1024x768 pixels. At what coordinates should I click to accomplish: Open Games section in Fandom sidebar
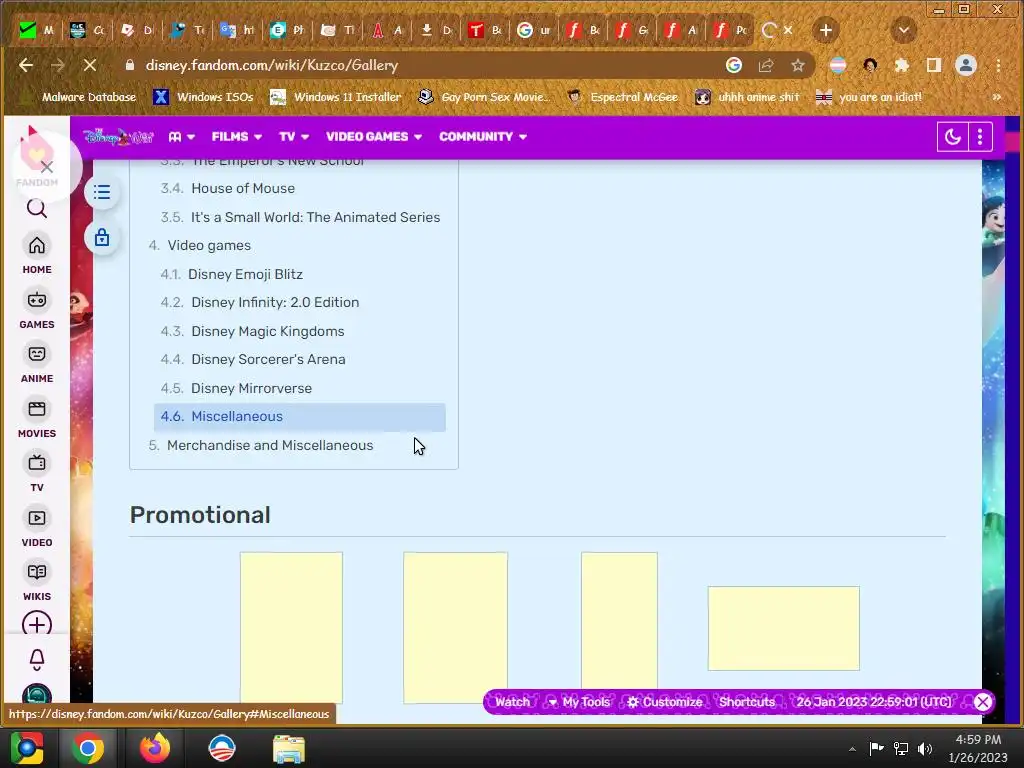37,310
